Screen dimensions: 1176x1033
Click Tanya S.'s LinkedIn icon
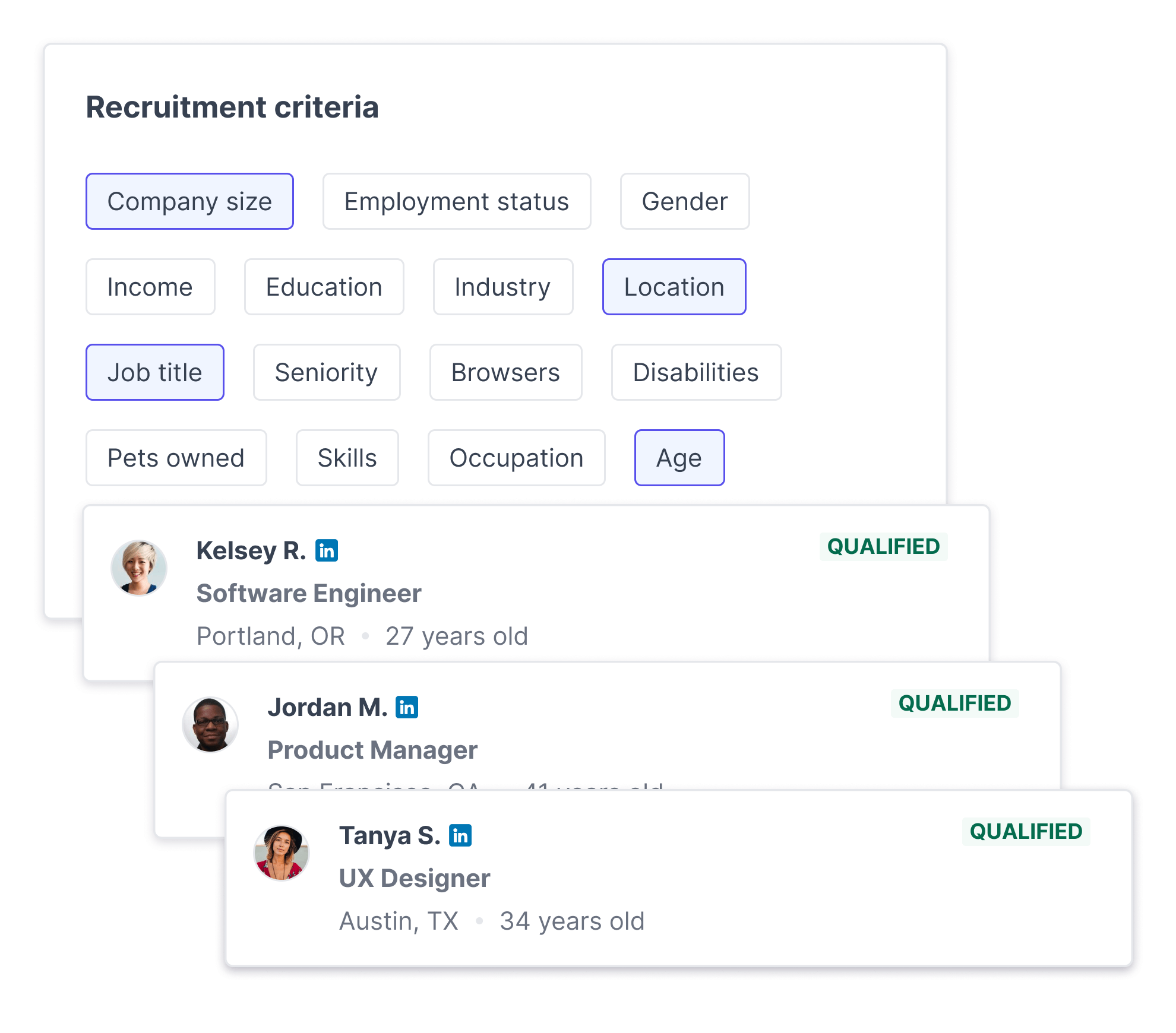tap(460, 835)
